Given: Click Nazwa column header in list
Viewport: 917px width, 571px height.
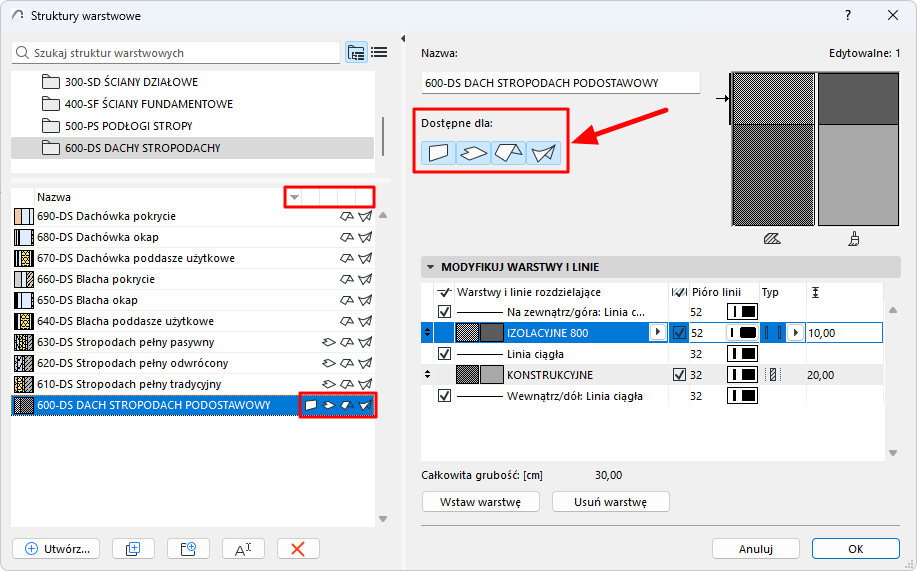Looking at the screenshot, I should coord(54,197).
